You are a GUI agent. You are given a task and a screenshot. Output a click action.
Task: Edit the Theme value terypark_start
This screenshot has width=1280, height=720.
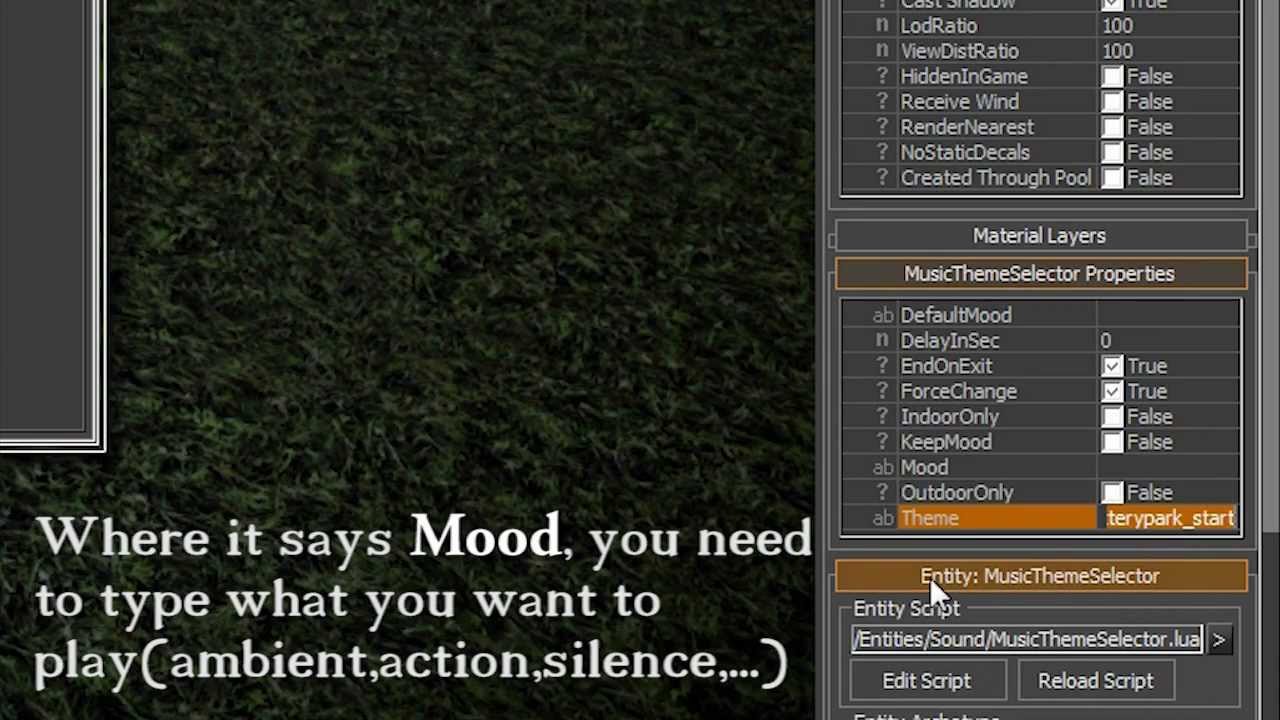1170,518
